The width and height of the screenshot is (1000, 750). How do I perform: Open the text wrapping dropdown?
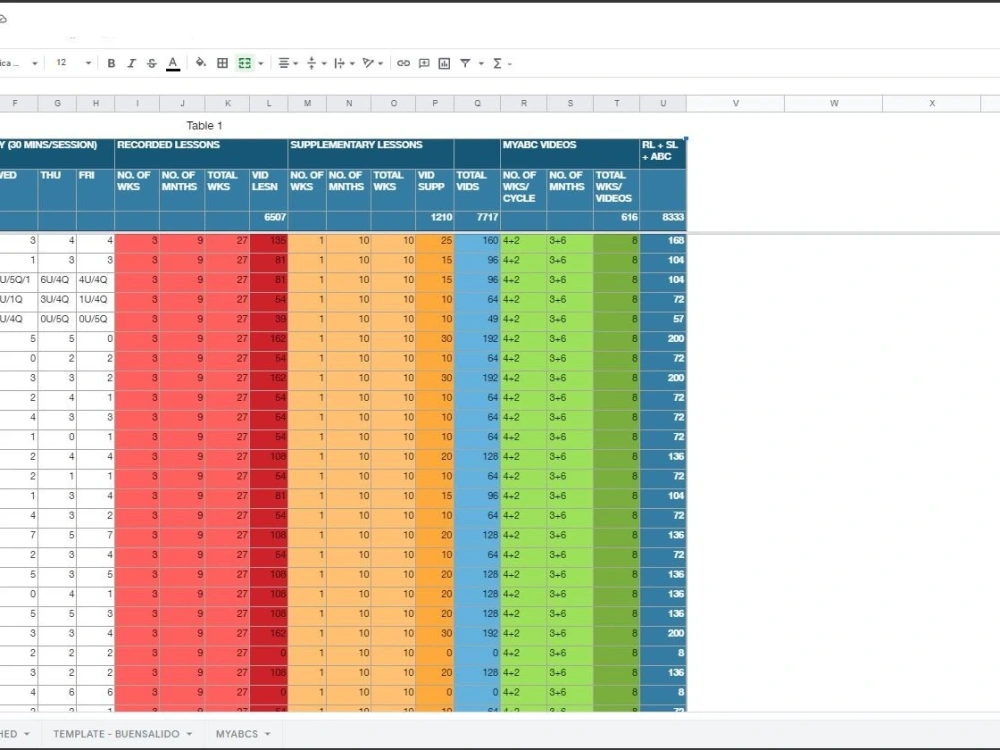344,63
